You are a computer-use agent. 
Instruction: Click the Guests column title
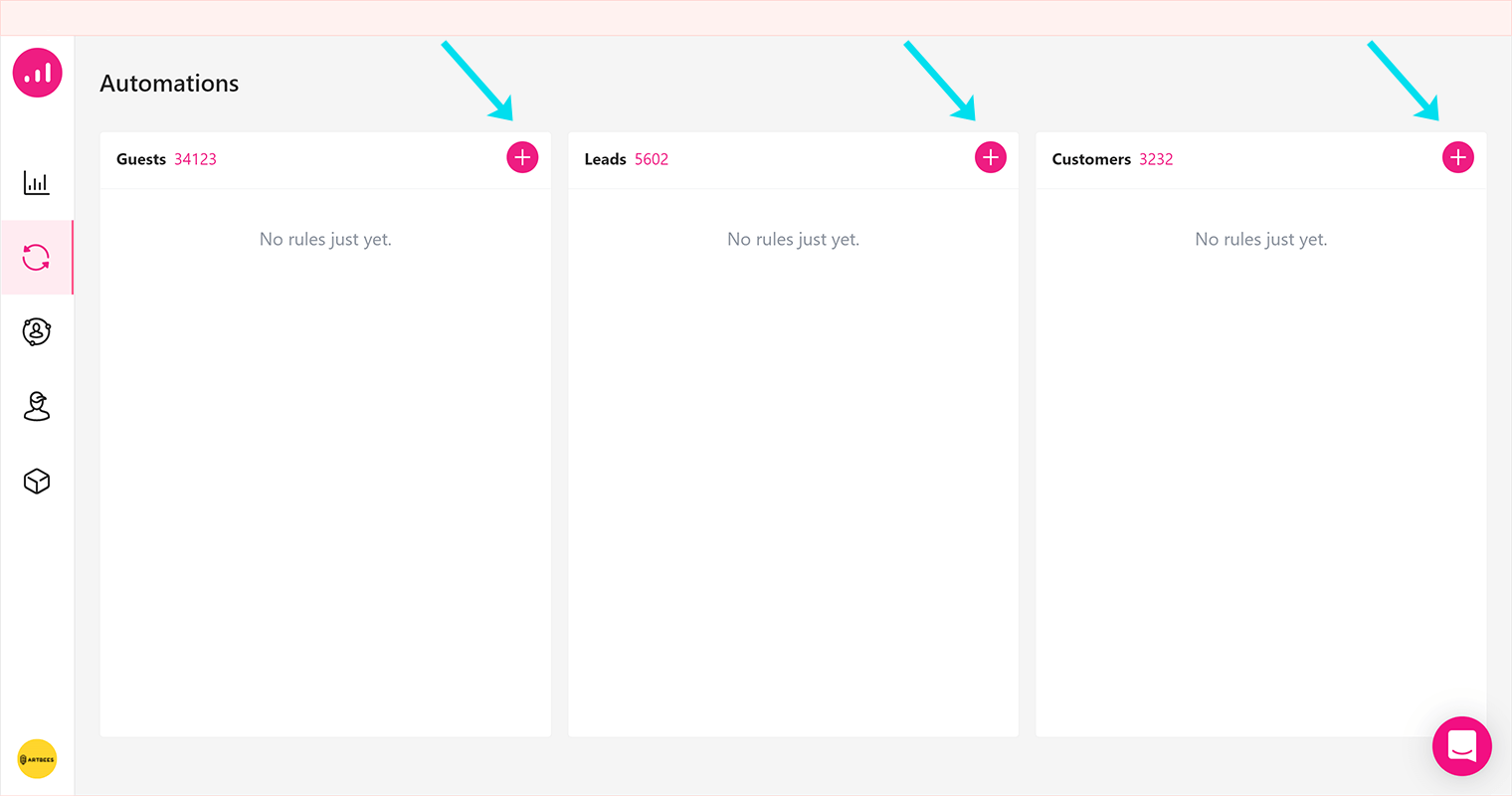pos(141,159)
